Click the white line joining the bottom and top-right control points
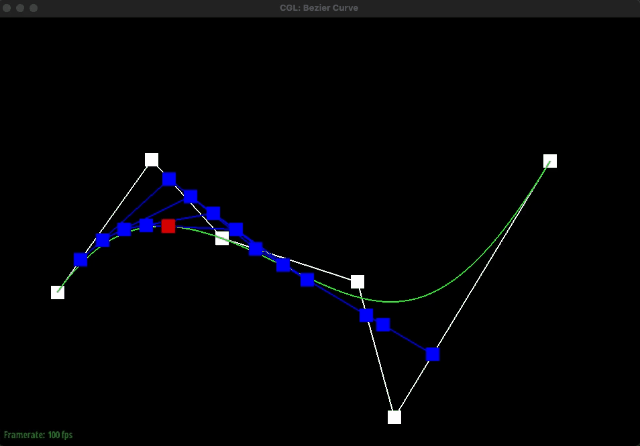The width and height of the screenshot is (640, 446). coord(472,289)
